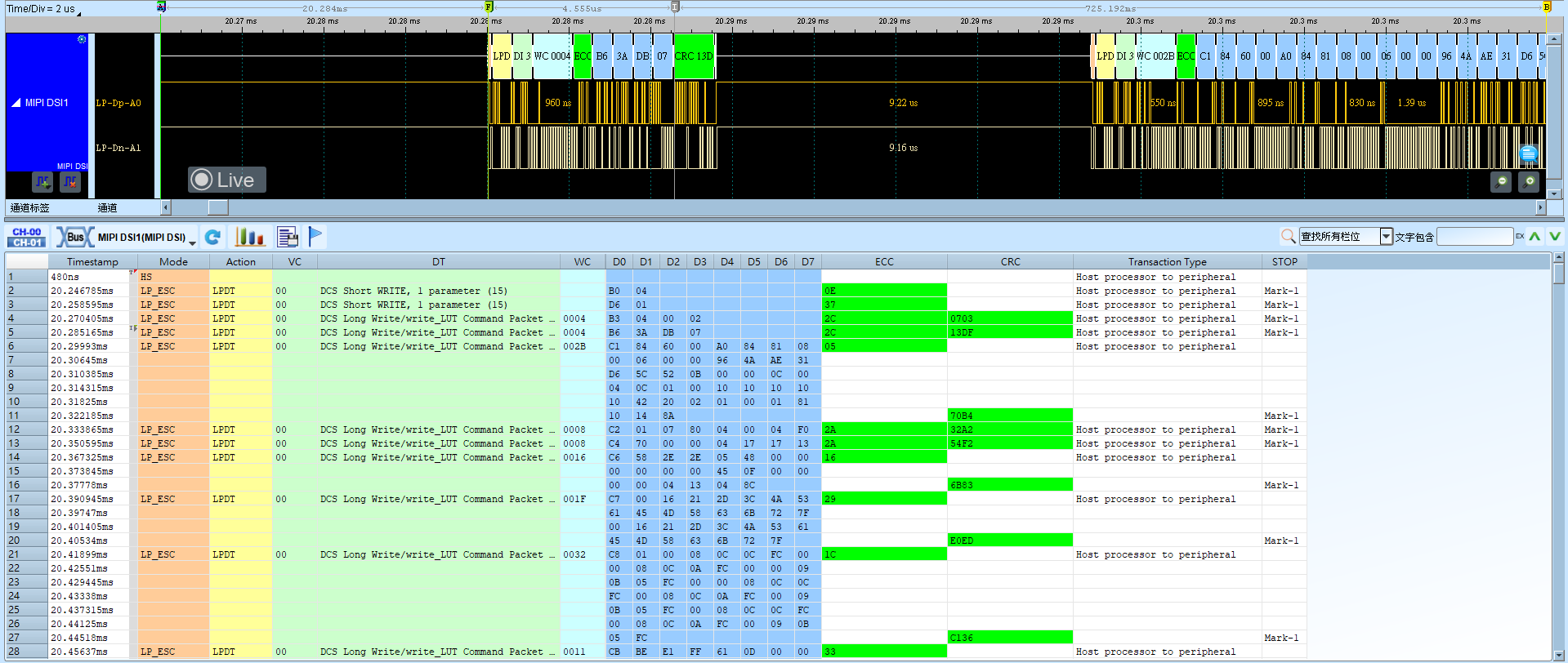Viewport: 1568px width, 663px height.
Task: Click the STOP column header
Action: point(1284,262)
